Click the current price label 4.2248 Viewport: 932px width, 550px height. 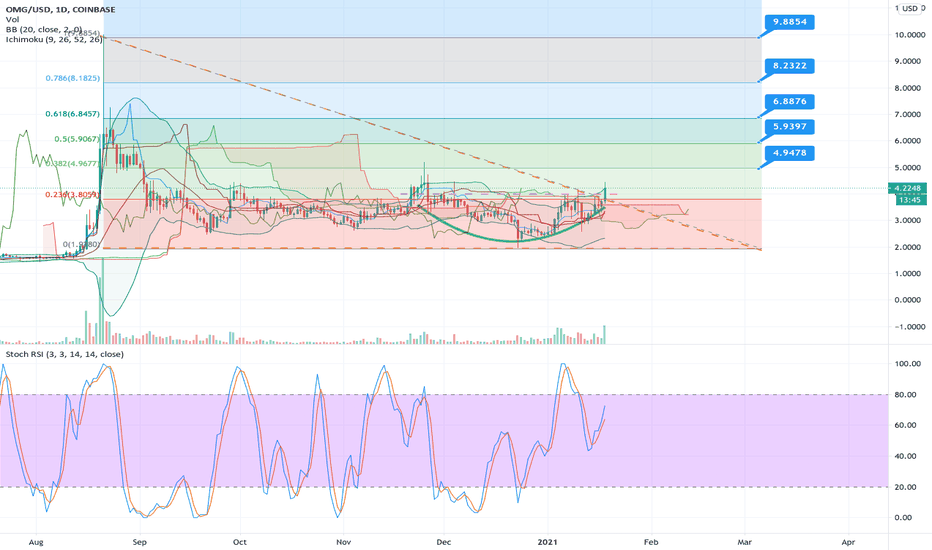(x=908, y=188)
